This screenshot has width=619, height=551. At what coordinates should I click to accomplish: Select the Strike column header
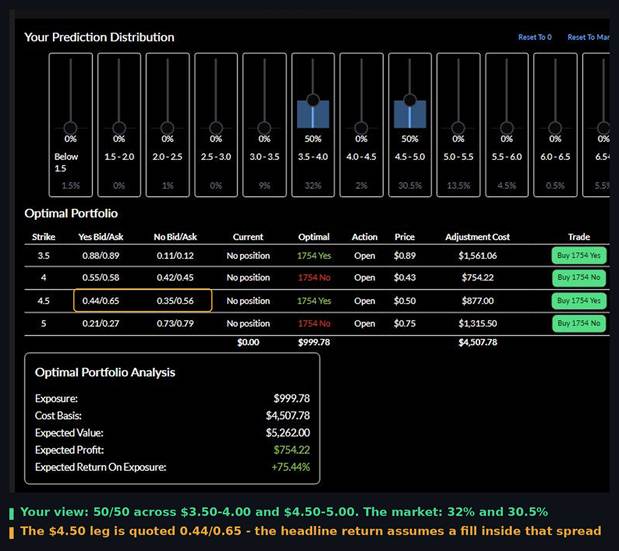(x=43, y=237)
